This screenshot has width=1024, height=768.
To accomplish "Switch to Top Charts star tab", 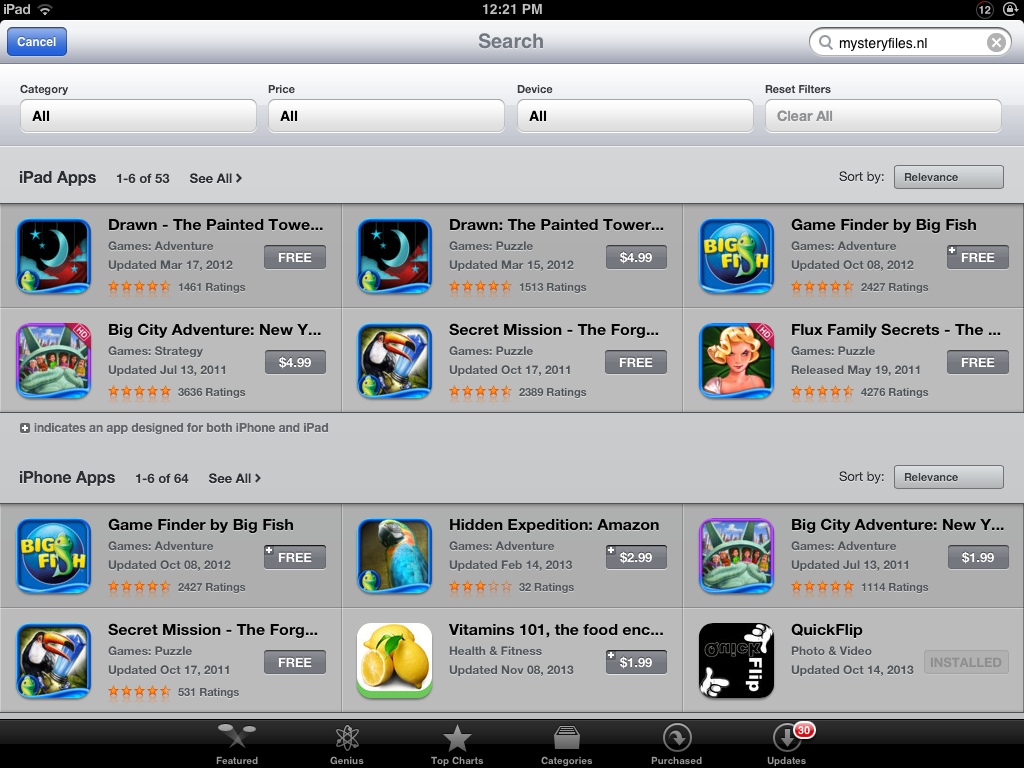I will tap(456, 744).
